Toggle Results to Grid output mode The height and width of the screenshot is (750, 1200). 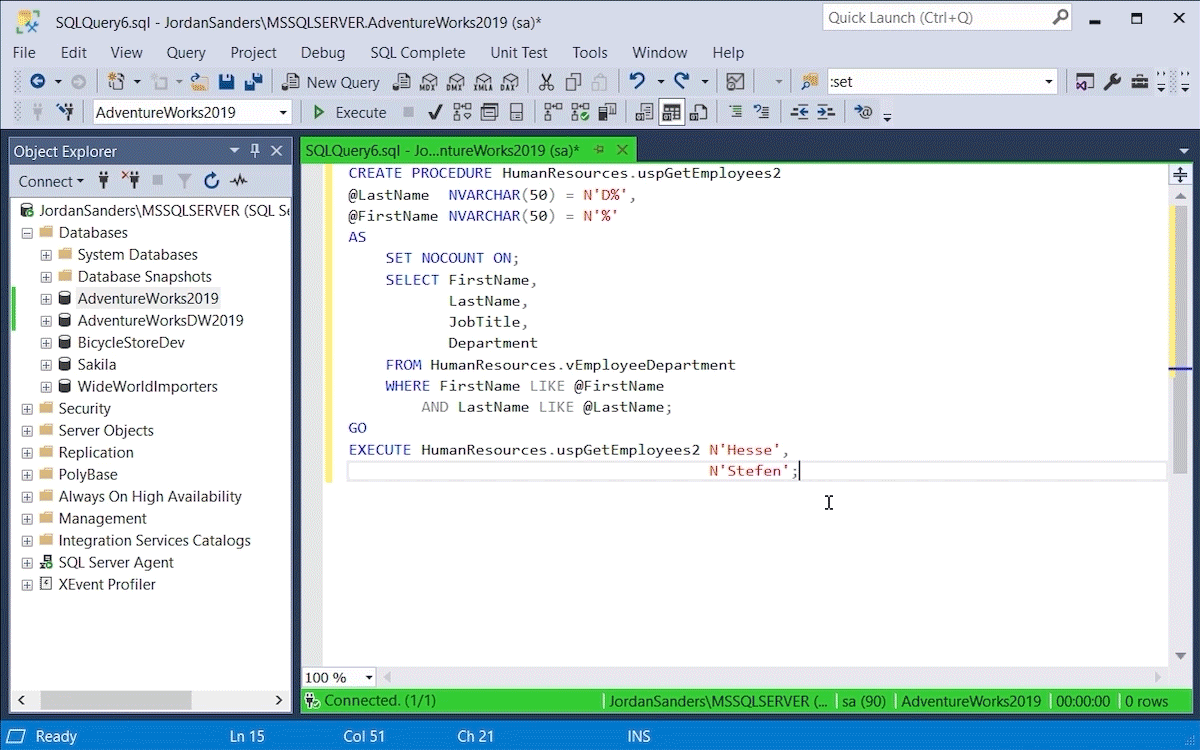pos(671,112)
